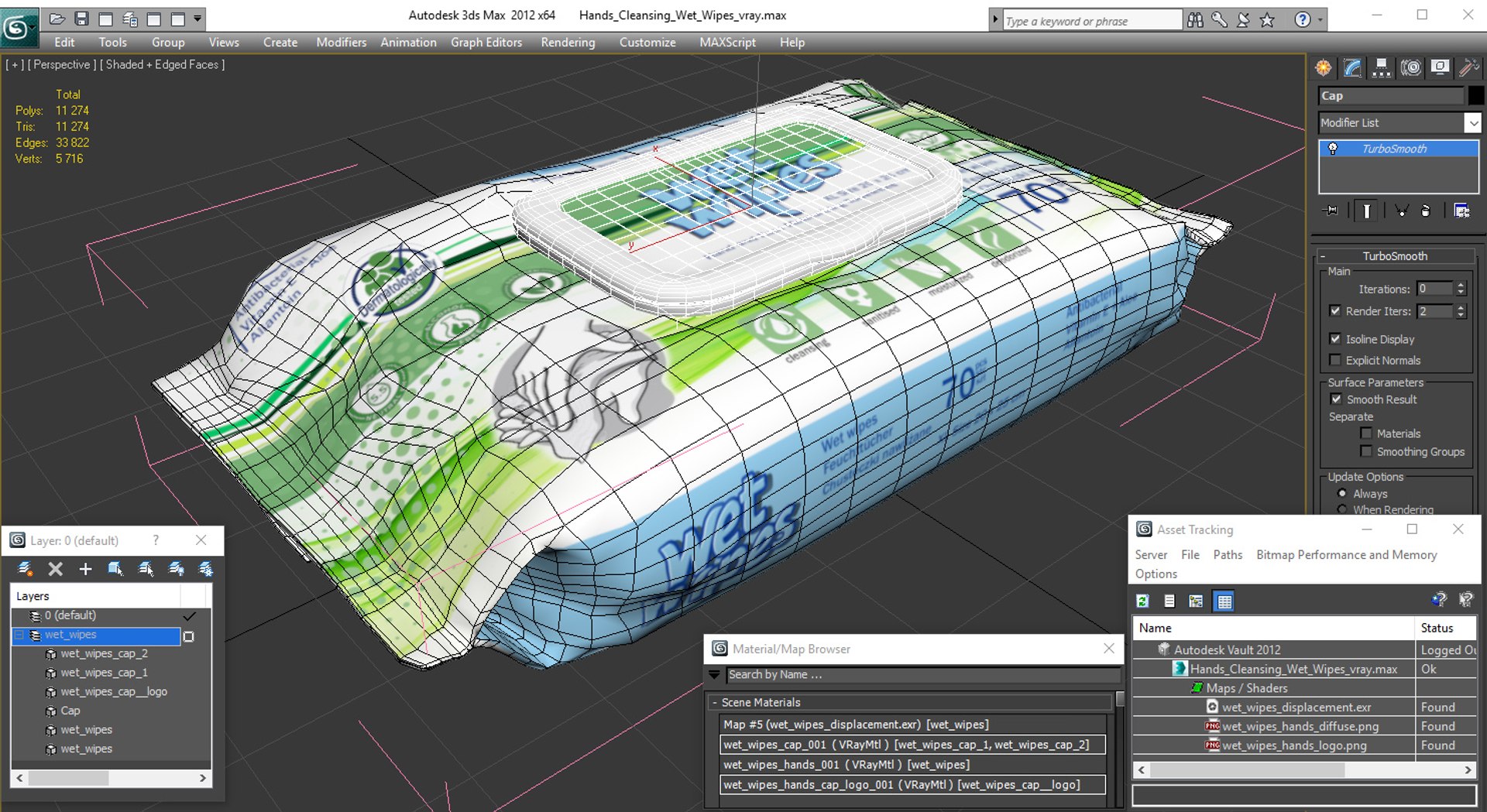Remove modifier from stack trash icon
1487x812 pixels.
pyautogui.click(x=1426, y=211)
